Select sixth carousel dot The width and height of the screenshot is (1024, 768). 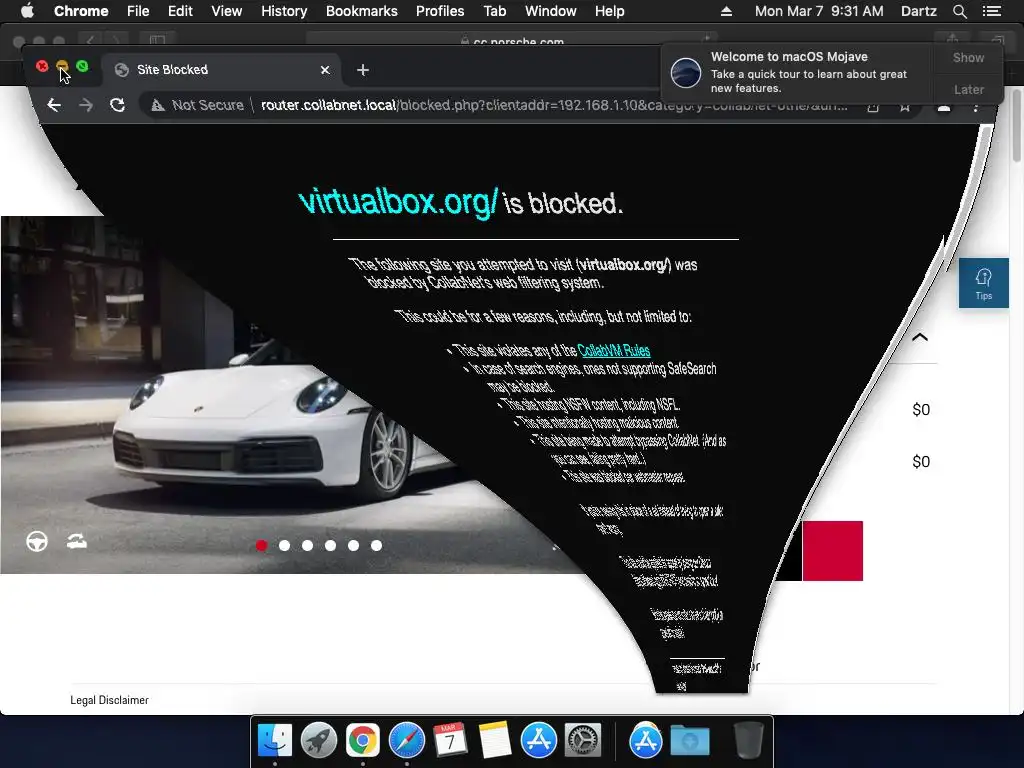(x=376, y=545)
